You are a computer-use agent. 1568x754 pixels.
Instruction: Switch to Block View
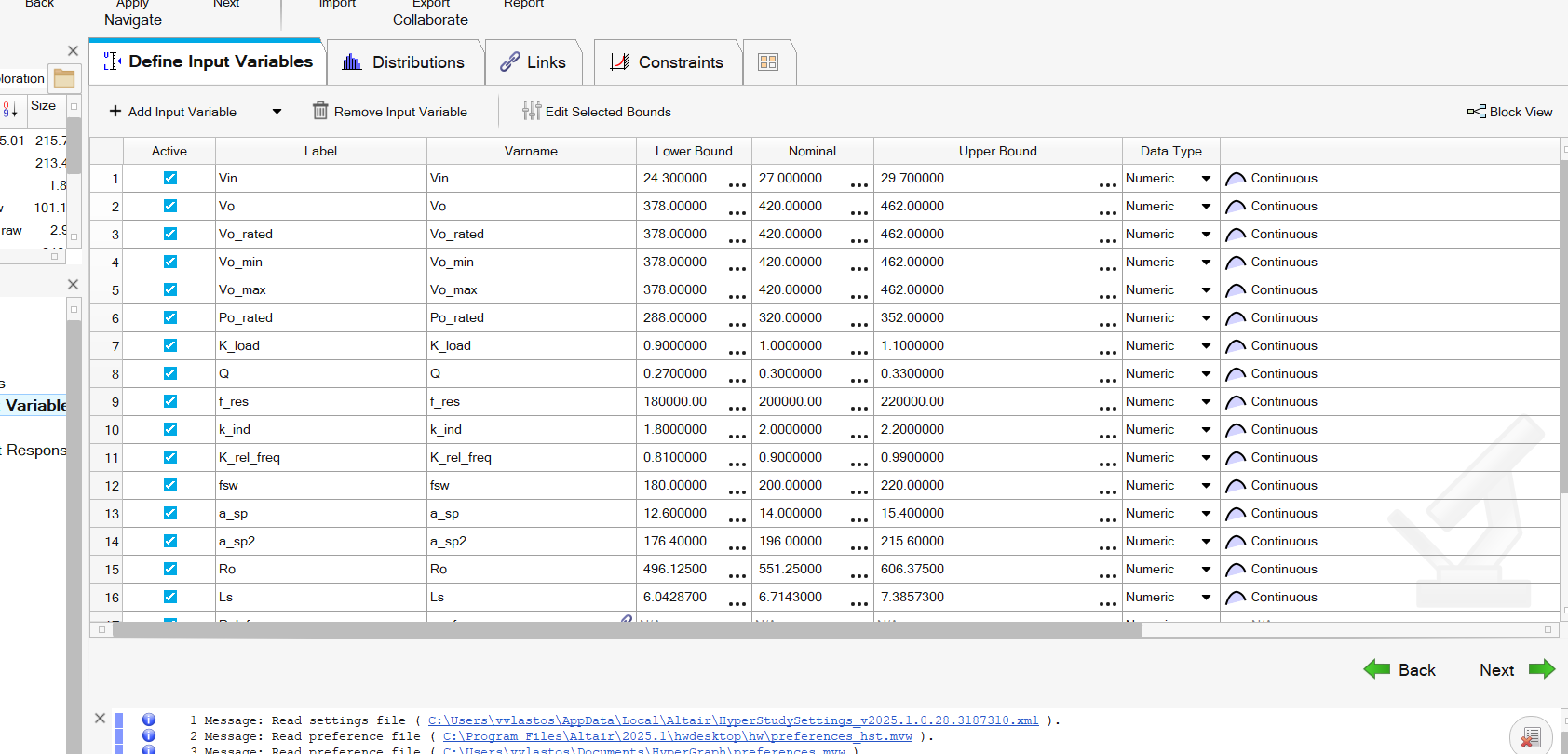point(1510,112)
